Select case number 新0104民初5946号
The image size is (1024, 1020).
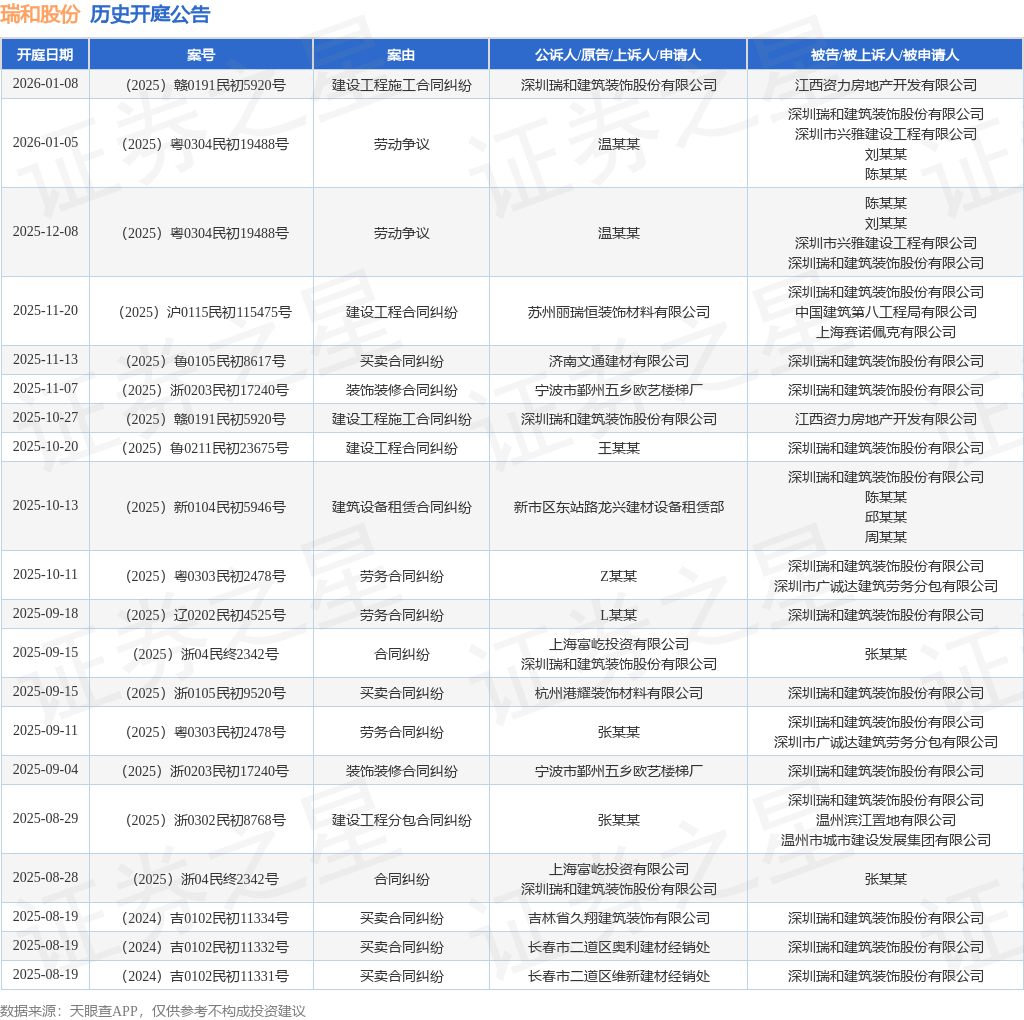pos(205,507)
